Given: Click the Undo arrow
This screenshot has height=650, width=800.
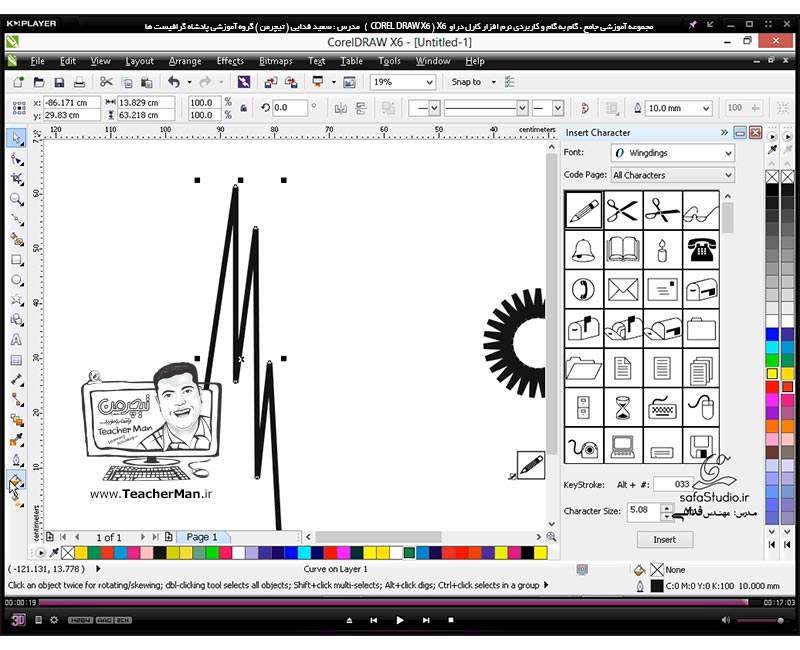Looking at the screenshot, I should [174, 82].
